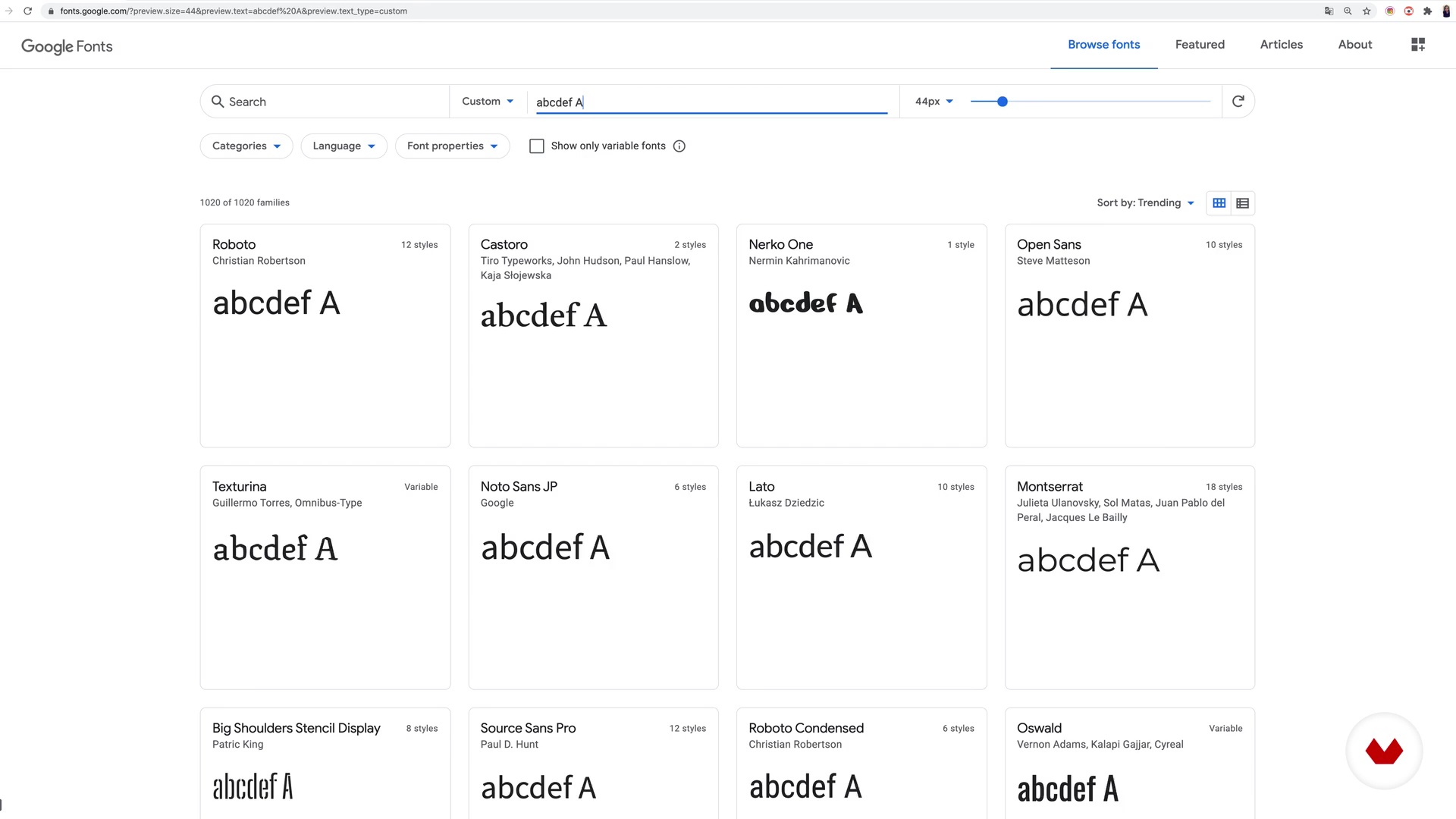1456x819 pixels.
Task: Expand the Categories filter
Action: (x=246, y=146)
